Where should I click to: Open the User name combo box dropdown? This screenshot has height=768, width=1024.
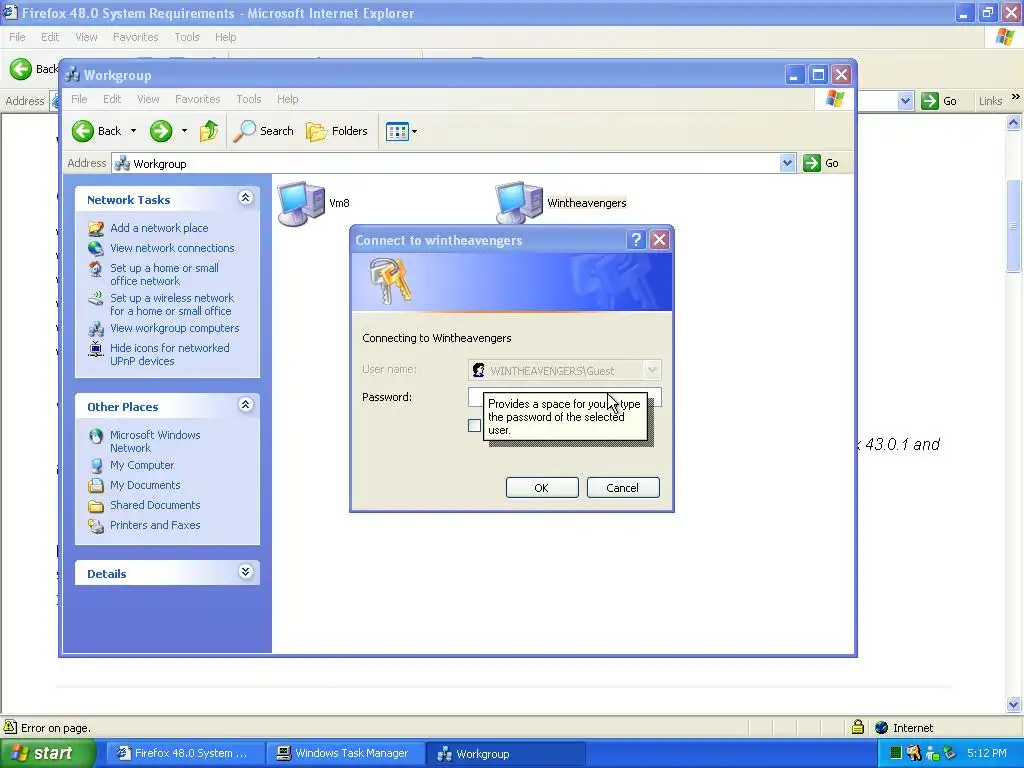(x=652, y=370)
